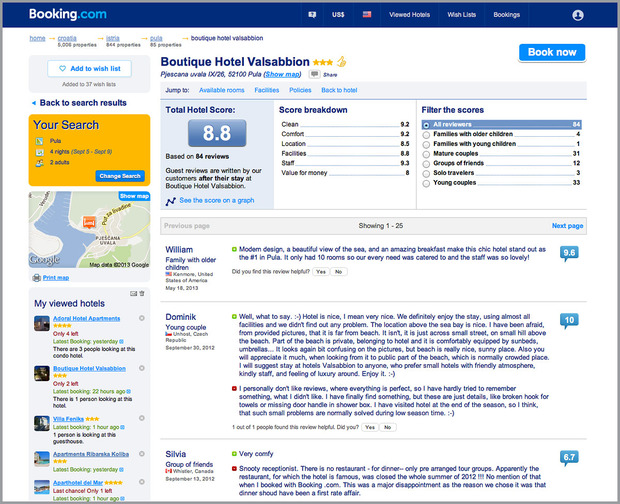This screenshot has height=504, width=620.
Task: Open the croatia breadcrumb link
Action: click(67, 38)
